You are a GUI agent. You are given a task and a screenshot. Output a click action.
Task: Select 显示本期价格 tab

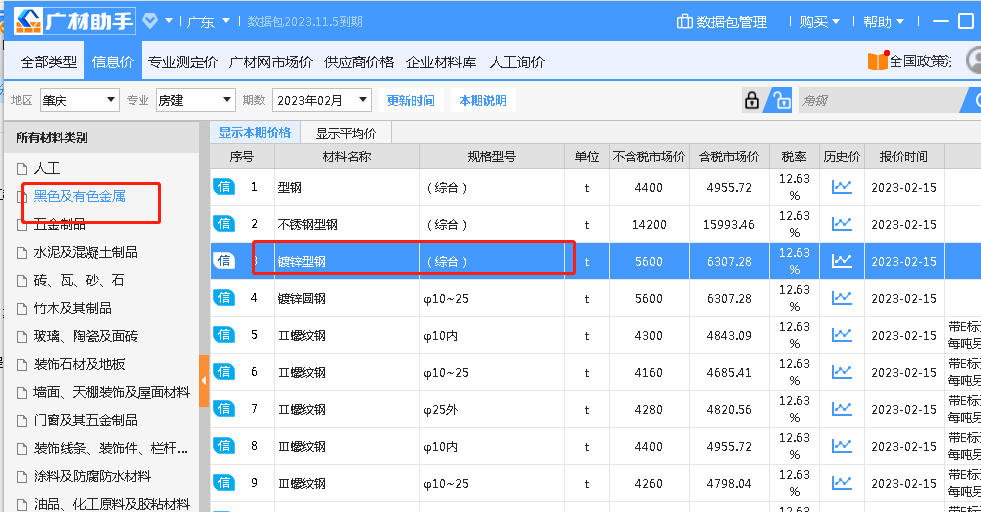coord(255,133)
